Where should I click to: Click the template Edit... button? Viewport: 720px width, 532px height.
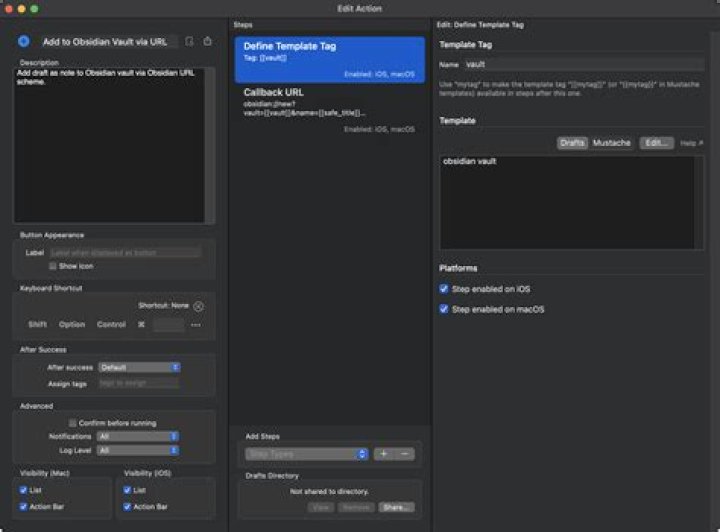click(x=657, y=143)
